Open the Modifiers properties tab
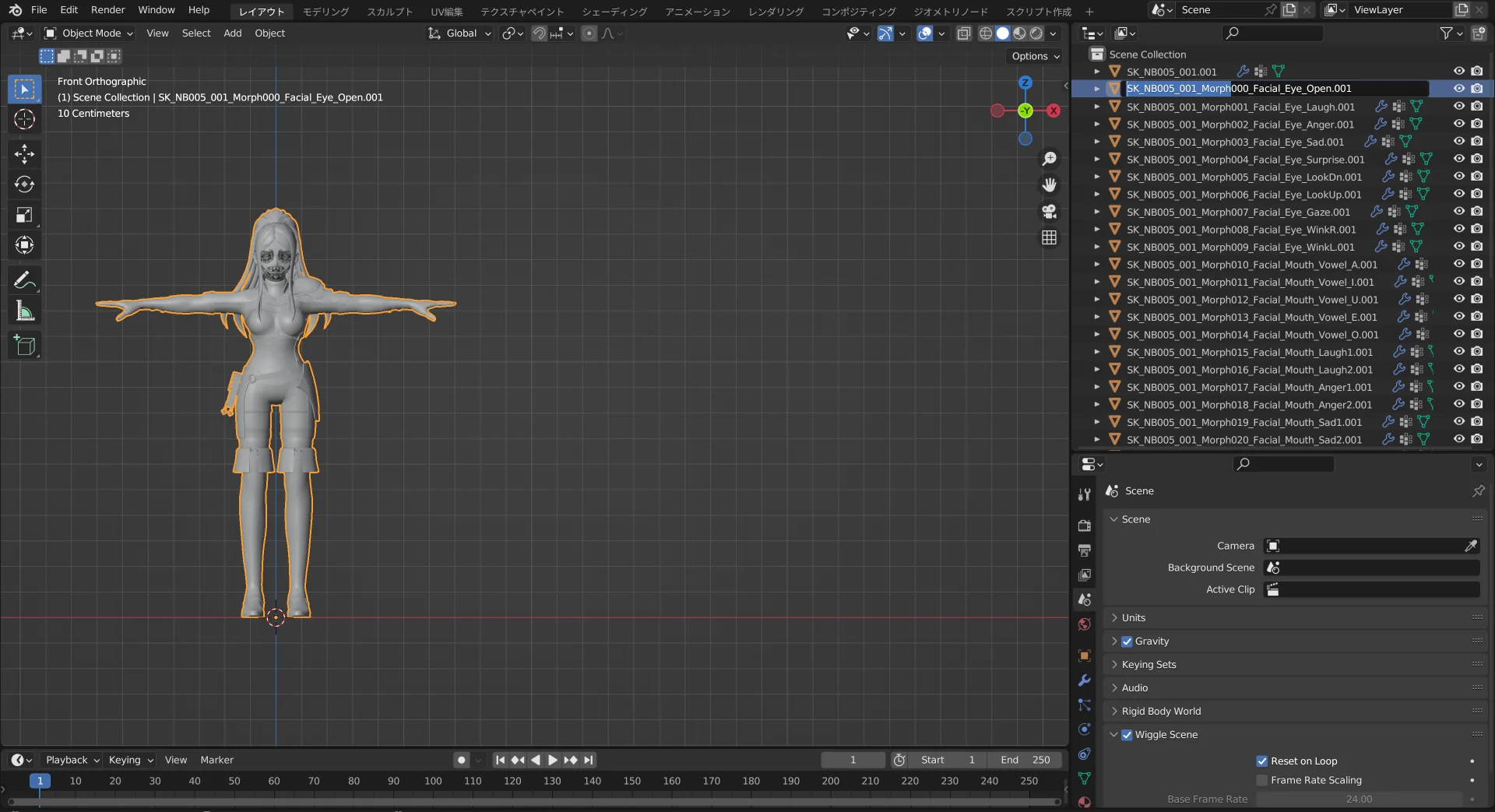The image size is (1495, 812). click(x=1084, y=680)
